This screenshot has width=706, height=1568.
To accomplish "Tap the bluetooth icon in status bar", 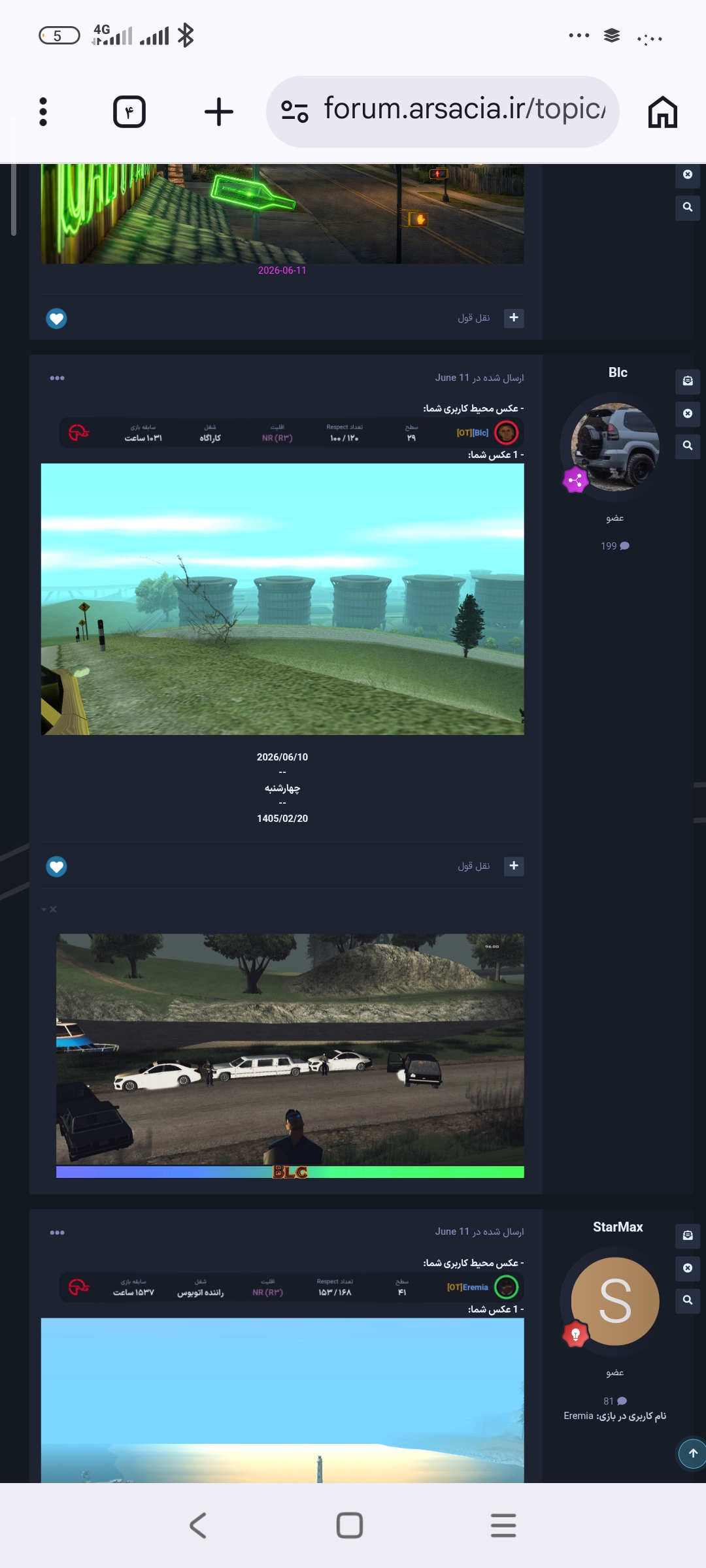I will [186, 35].
